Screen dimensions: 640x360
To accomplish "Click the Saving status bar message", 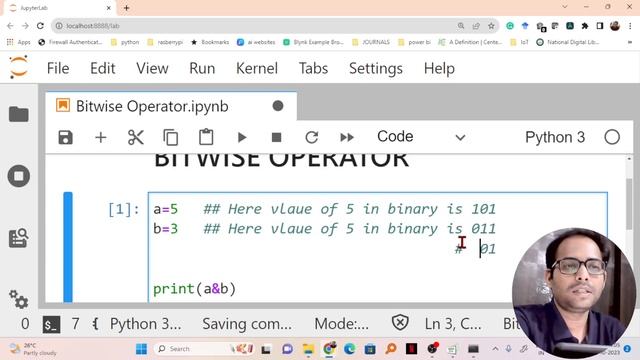I will [247, 324].
